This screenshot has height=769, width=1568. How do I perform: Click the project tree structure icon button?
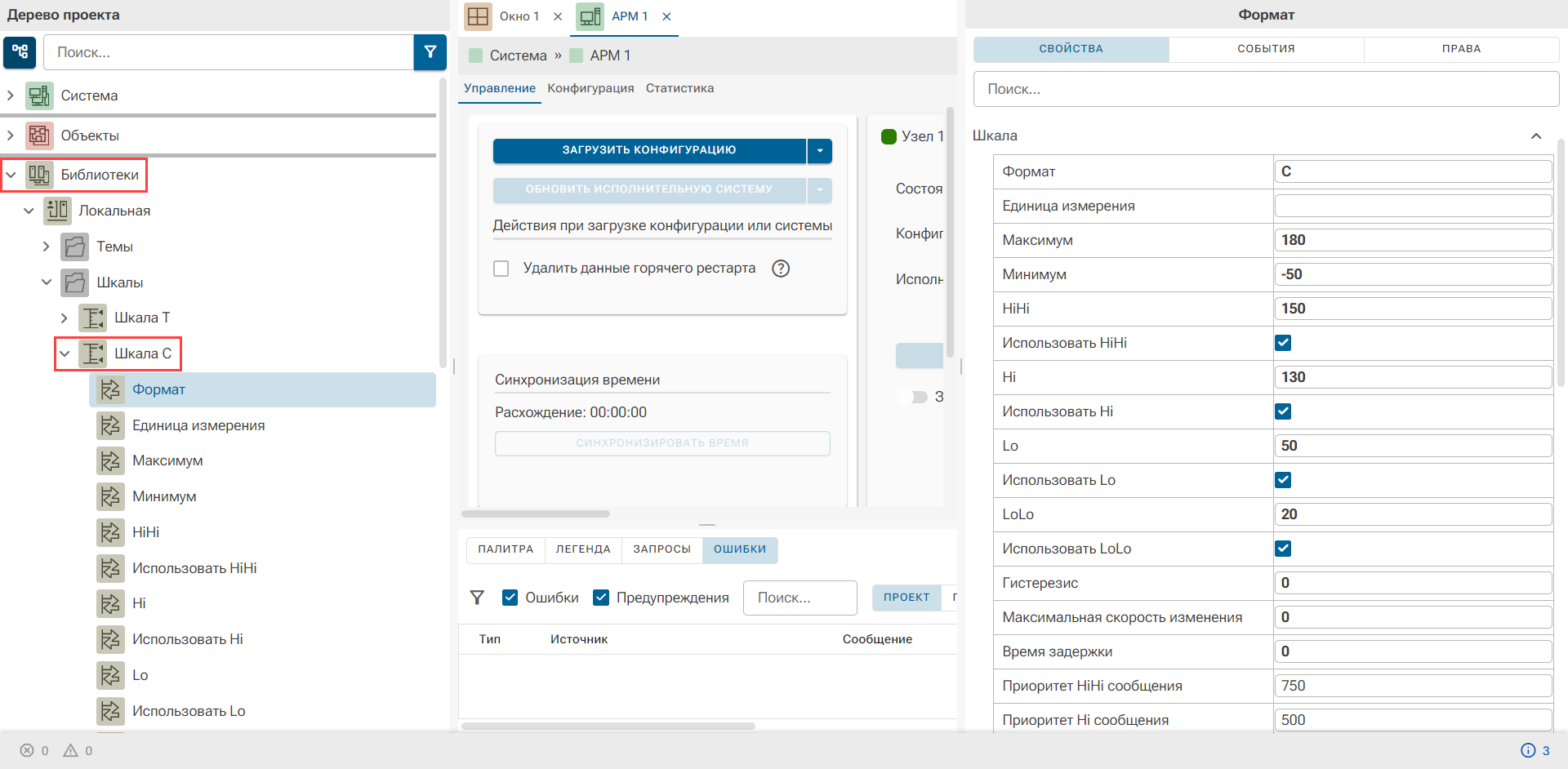tap(20, 52)
